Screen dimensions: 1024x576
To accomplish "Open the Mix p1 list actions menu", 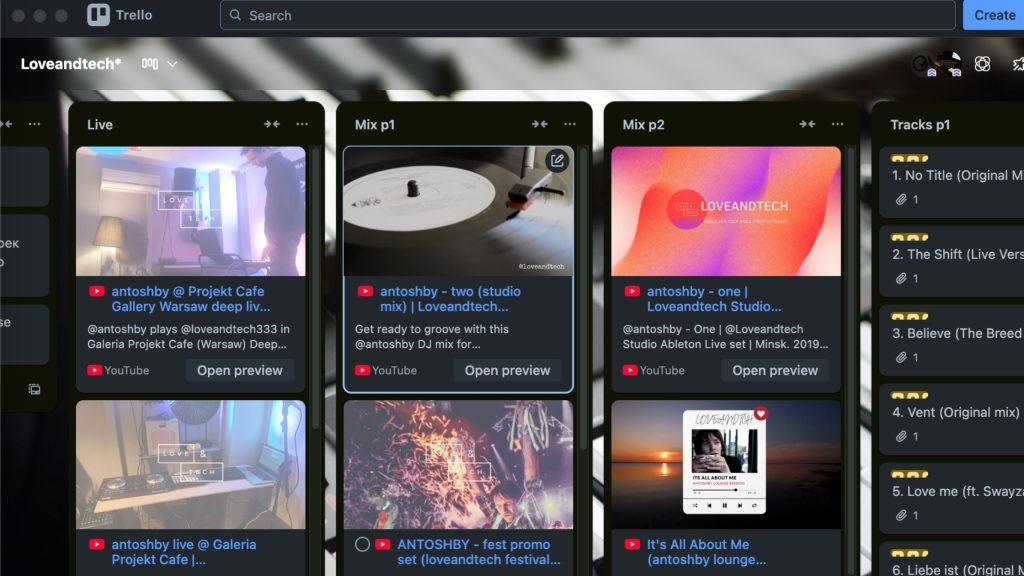I will click(569, 124).
